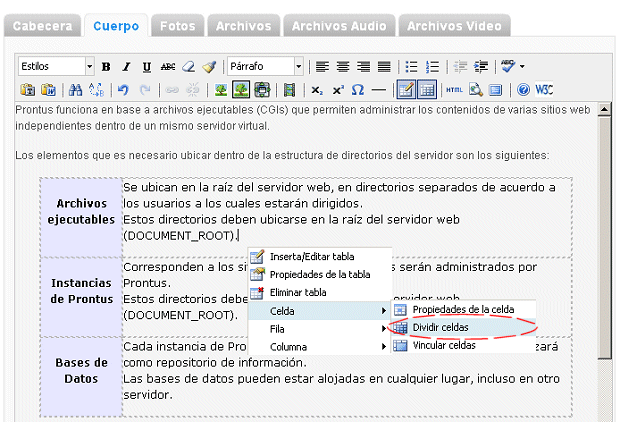The width and height of the screenshot is (620, 422).
Task: Click the Archivos ejecutables table cell
Action: point(81,218)
